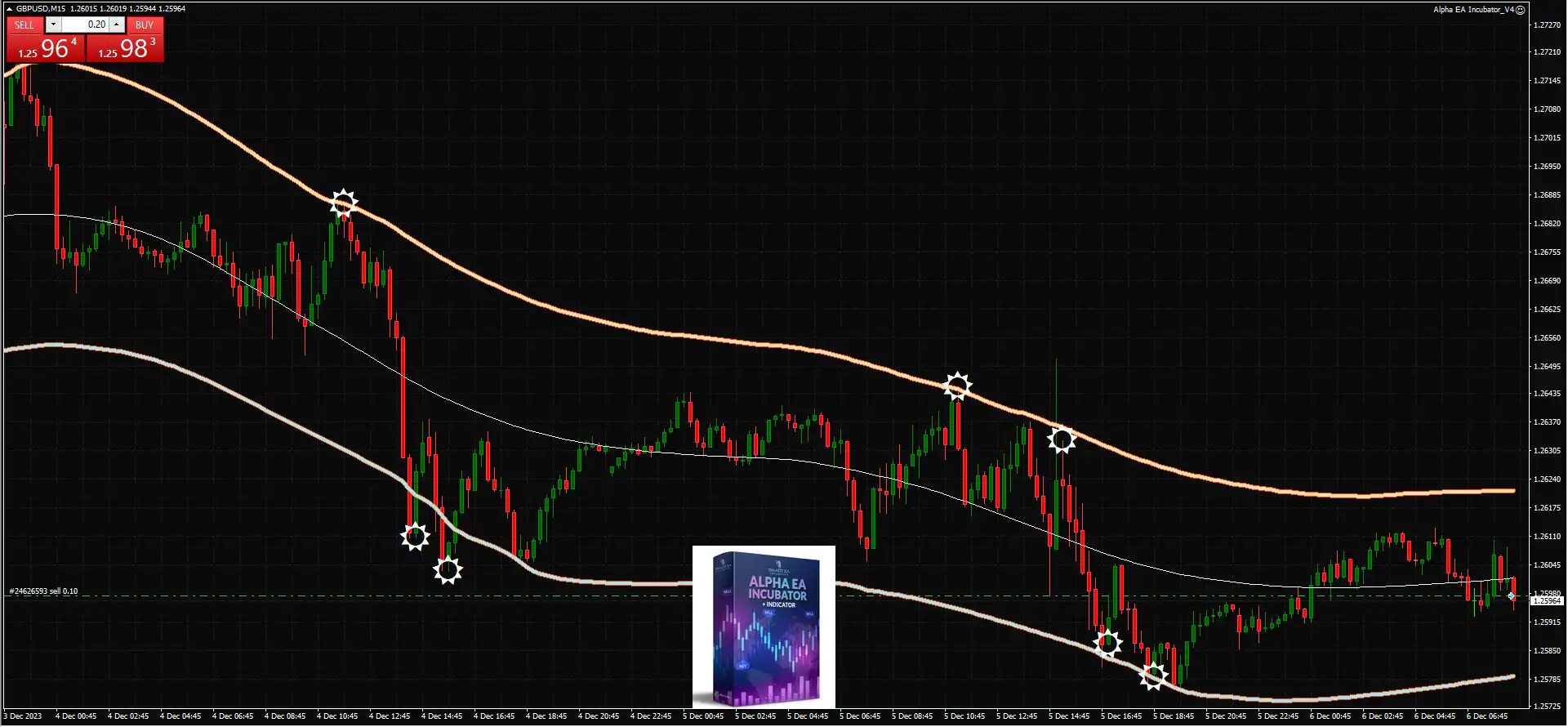Click the 4 Dec 10:45 time label
This screenshot has width=1568, height=727.
tap(337, 716)
